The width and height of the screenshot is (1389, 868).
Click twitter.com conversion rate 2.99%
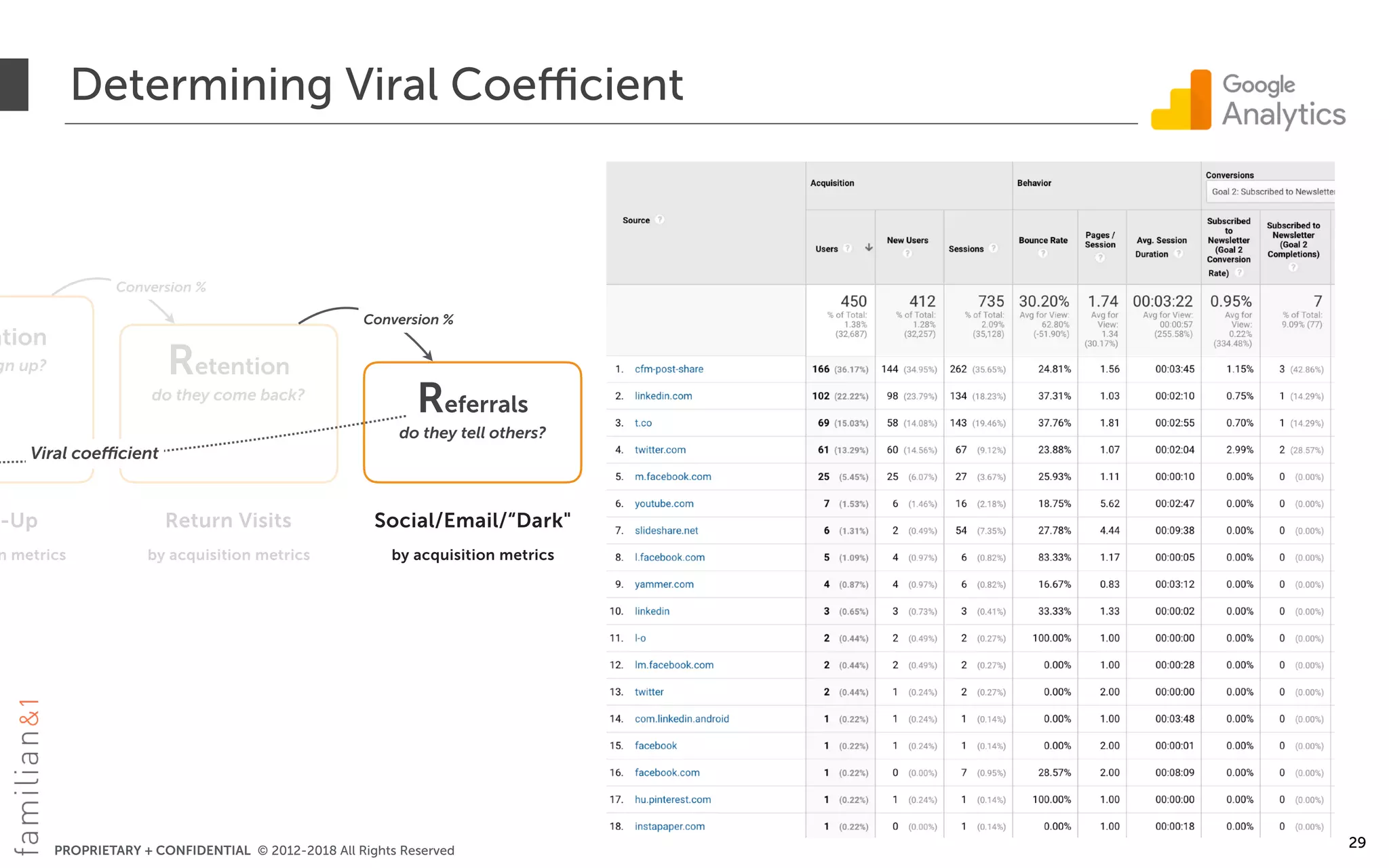pos(1239,450)
